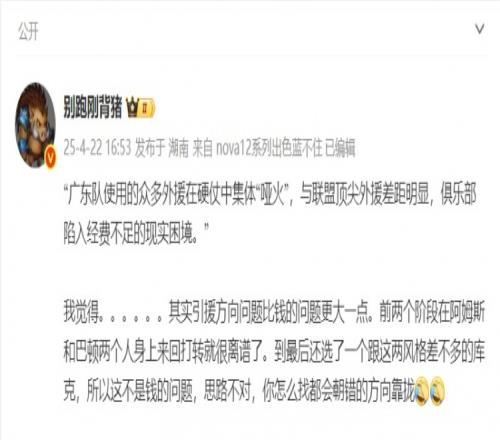Image resolution: width=500 pixels, height=440 pixels.
Task: Click the line starting 和巴顿两个人身上
Action: (x=274, y=351)
